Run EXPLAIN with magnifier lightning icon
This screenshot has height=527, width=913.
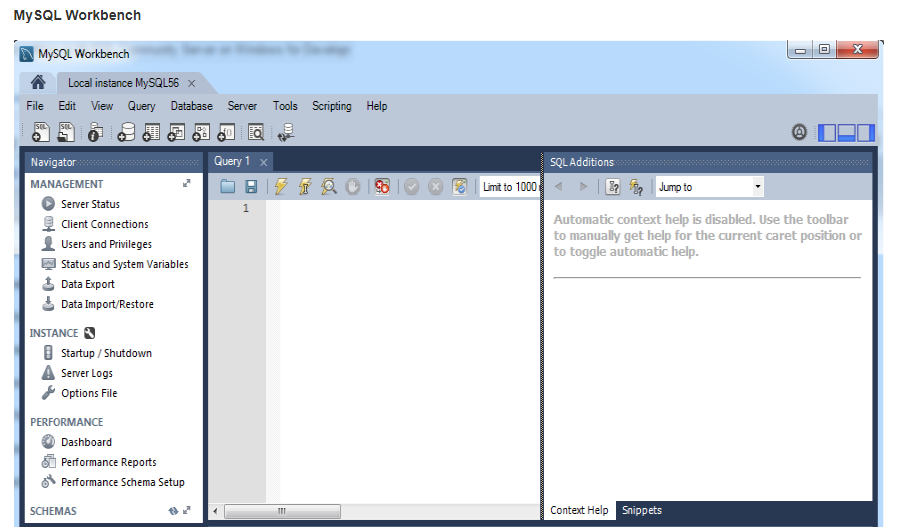(x=328, y=186)
